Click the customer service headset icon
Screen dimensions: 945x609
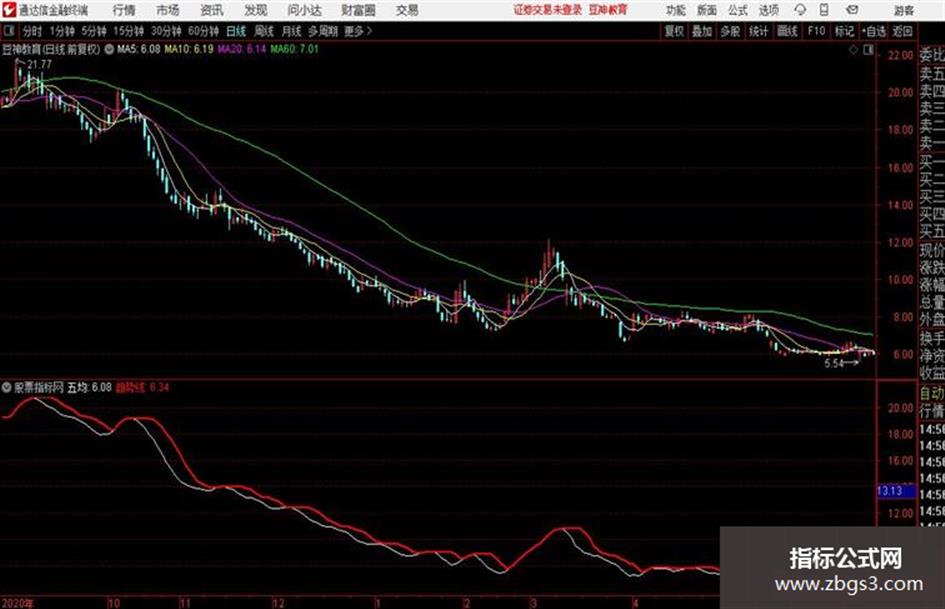pos(800,10)
